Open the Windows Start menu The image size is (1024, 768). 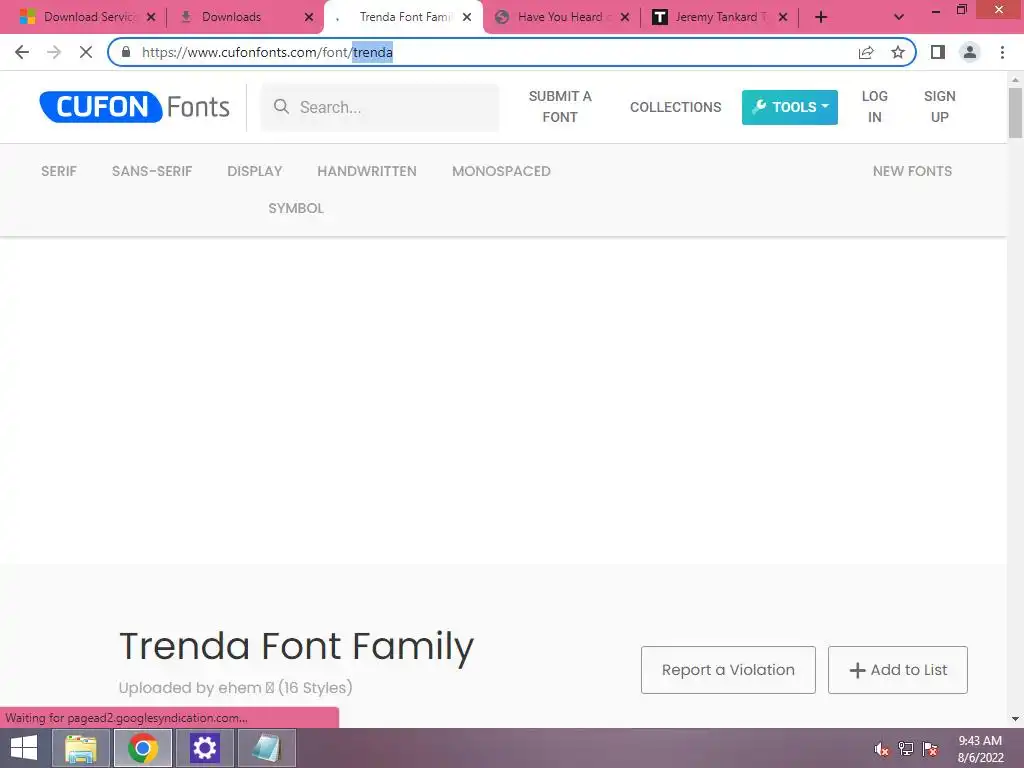click(24, 748)
